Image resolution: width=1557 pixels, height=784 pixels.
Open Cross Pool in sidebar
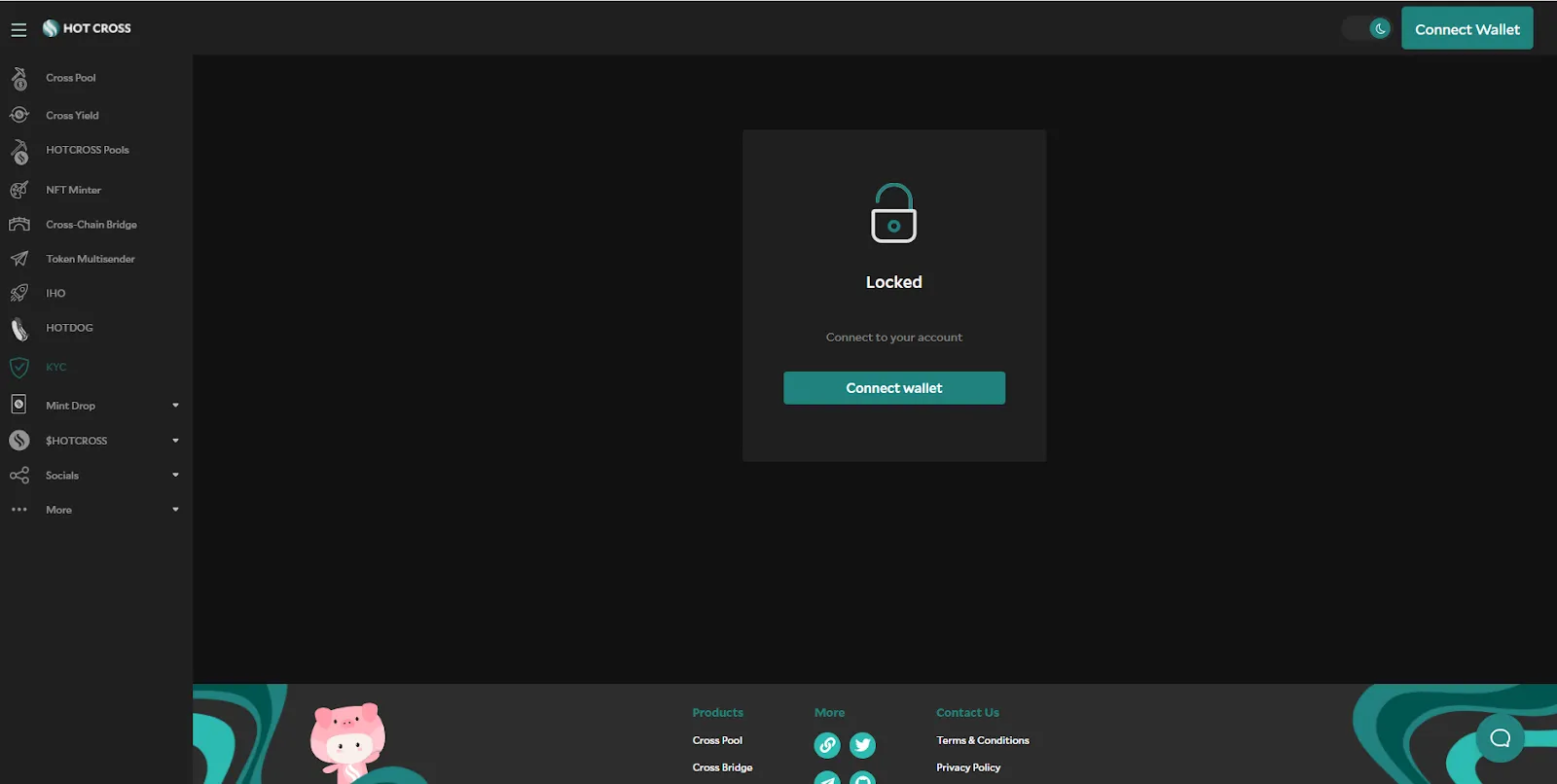[x=71, y=78]
